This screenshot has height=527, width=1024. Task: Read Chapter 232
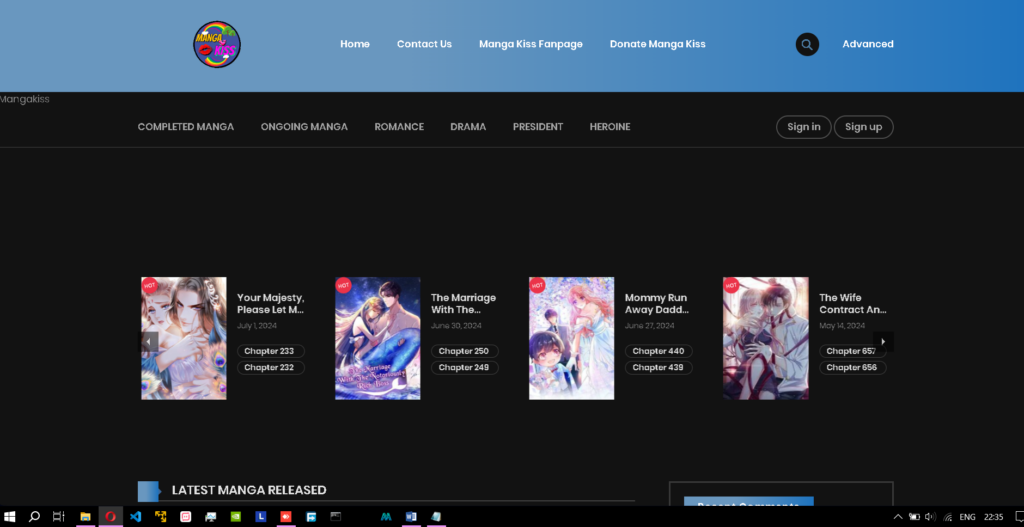[270, 368]
